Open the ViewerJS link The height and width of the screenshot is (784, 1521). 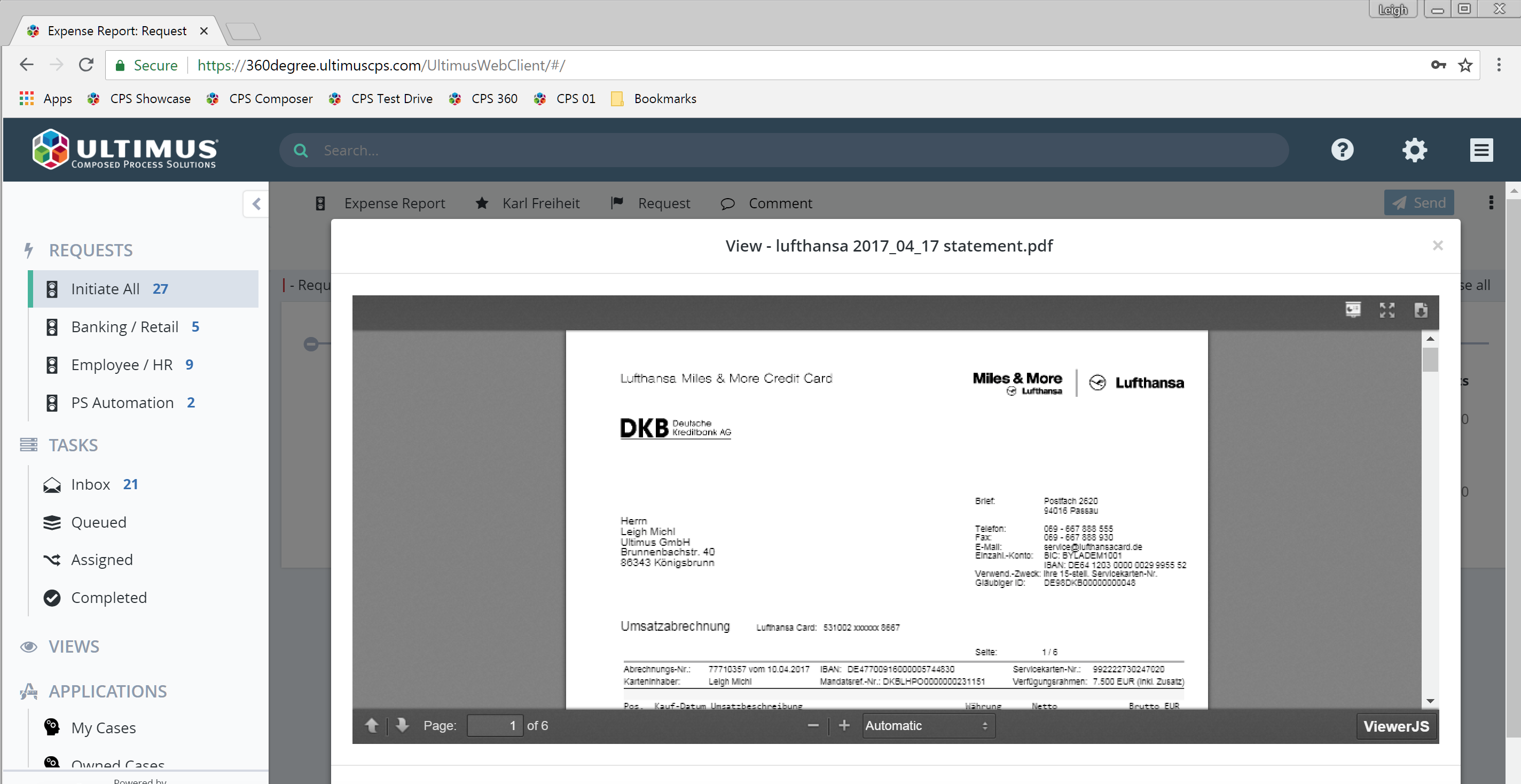1396,726
